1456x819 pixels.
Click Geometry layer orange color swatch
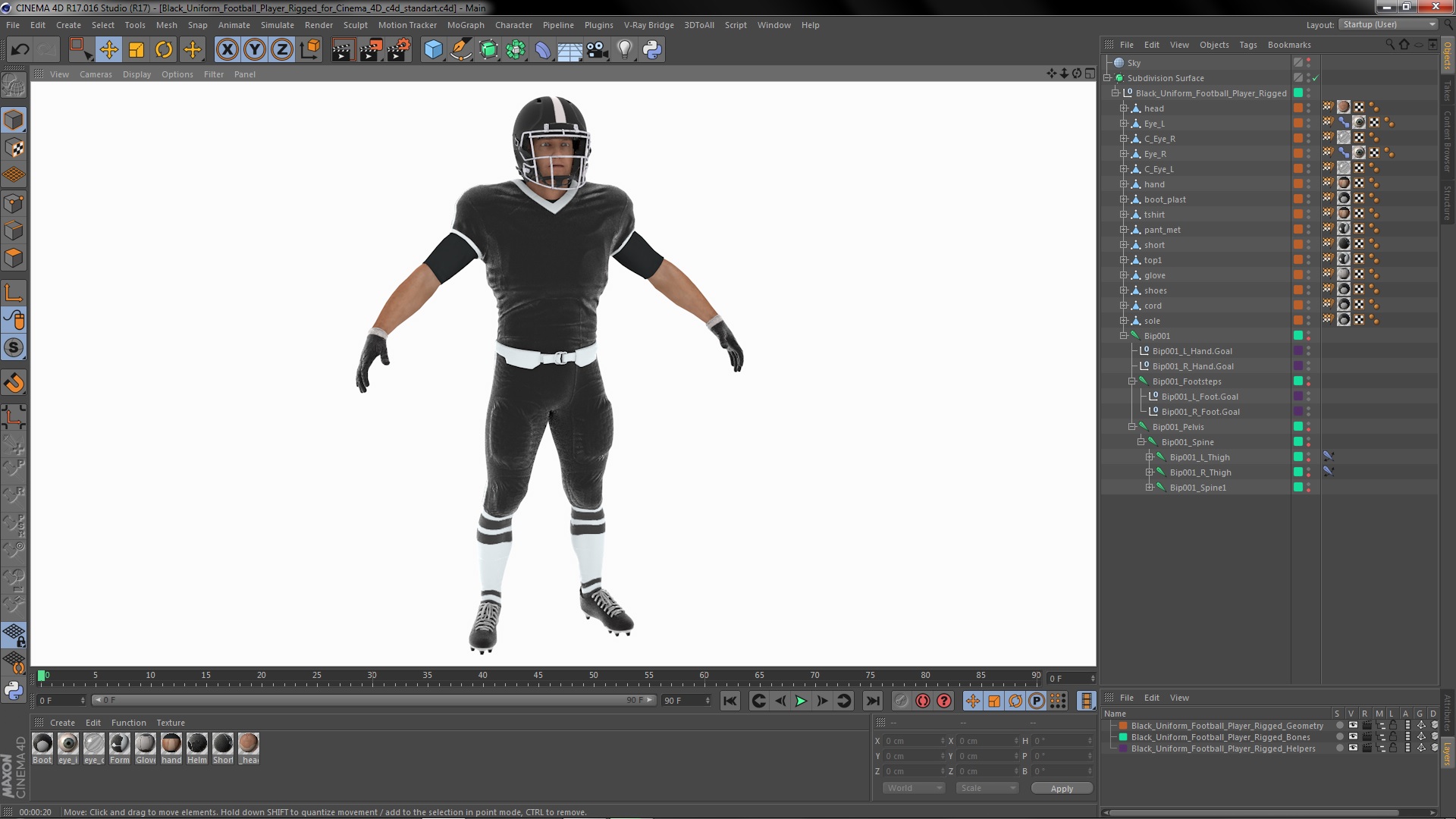pyautogui.click(x=1123, y=726)
